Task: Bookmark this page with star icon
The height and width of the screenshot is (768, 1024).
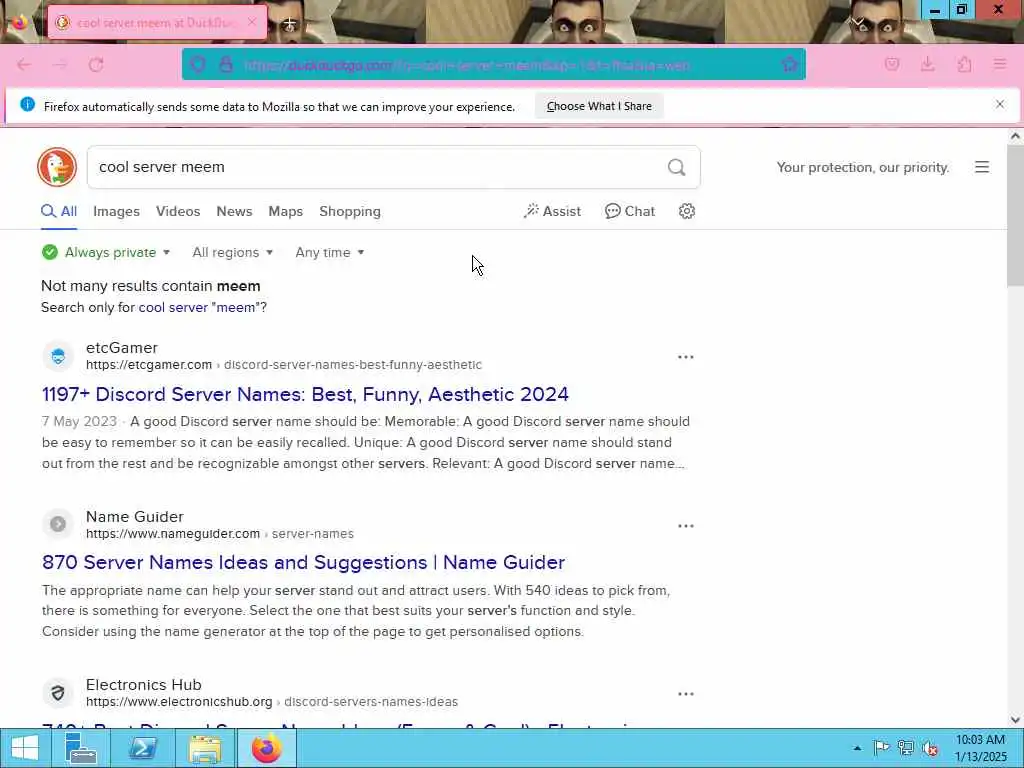Action: tap(790, 64)
